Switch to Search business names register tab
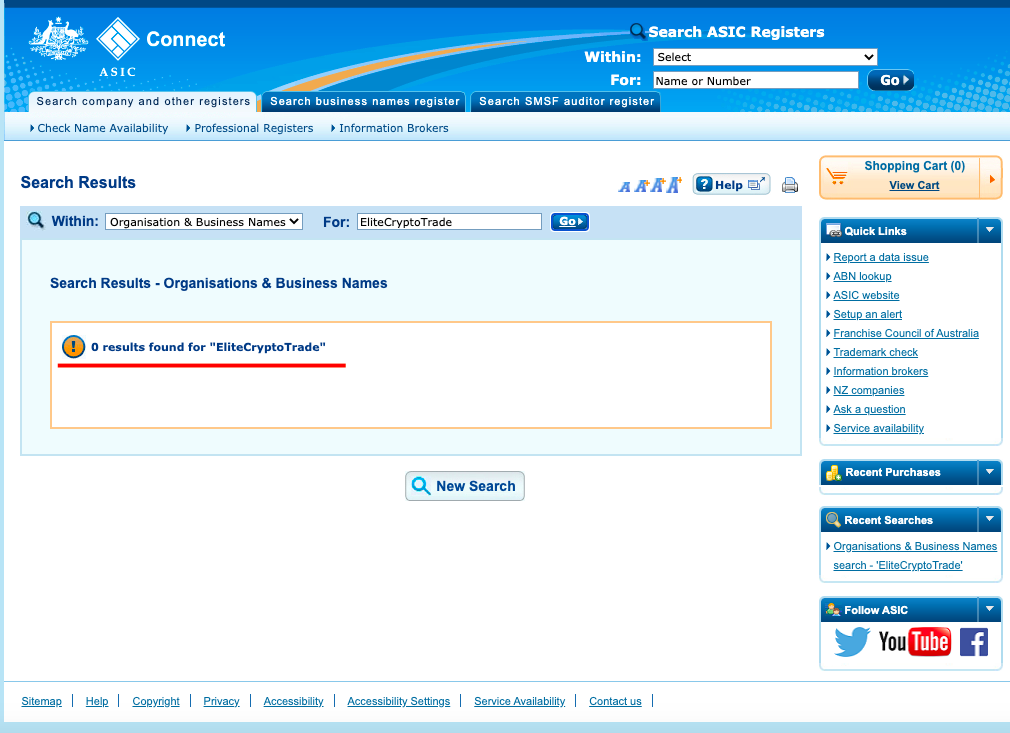This screenshot has width=1010, height=733. (365, 101)
